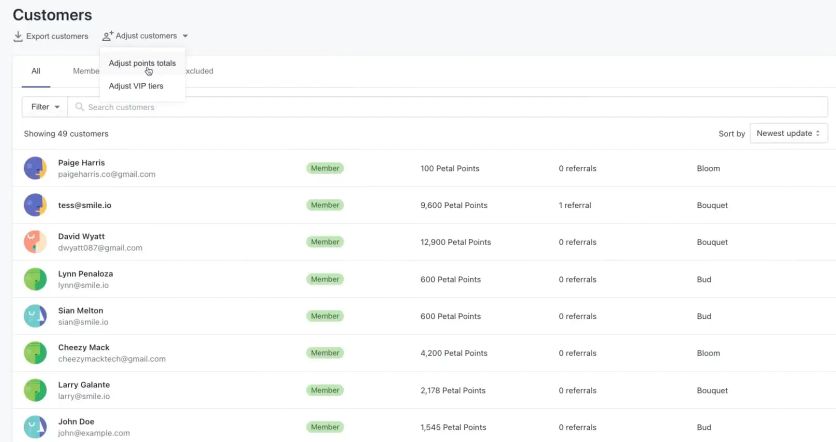The width and height of the screenshot is (836, 442).
Task: Open tess@smile.io's avatar
Action: [x=35, y=205]
